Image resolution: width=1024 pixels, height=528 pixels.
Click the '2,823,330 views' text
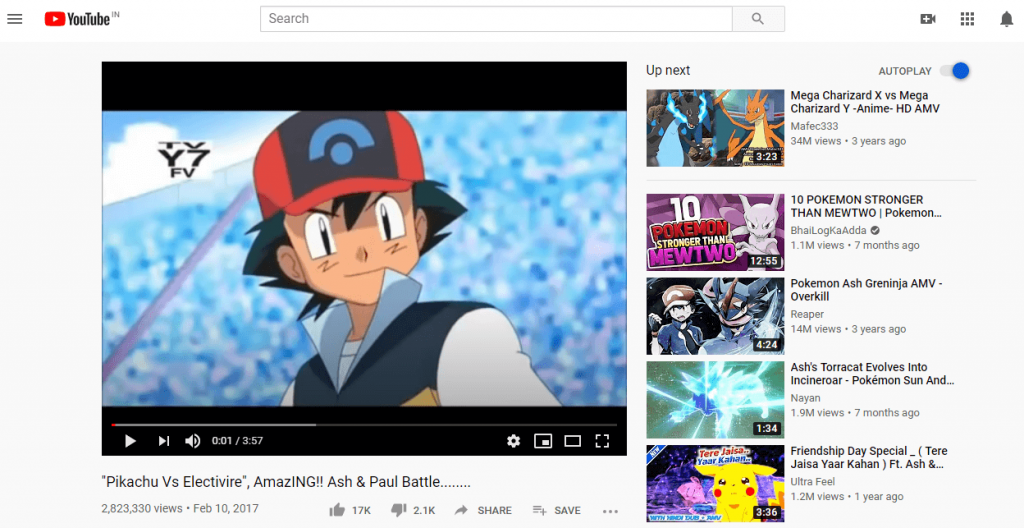point(142,508)
